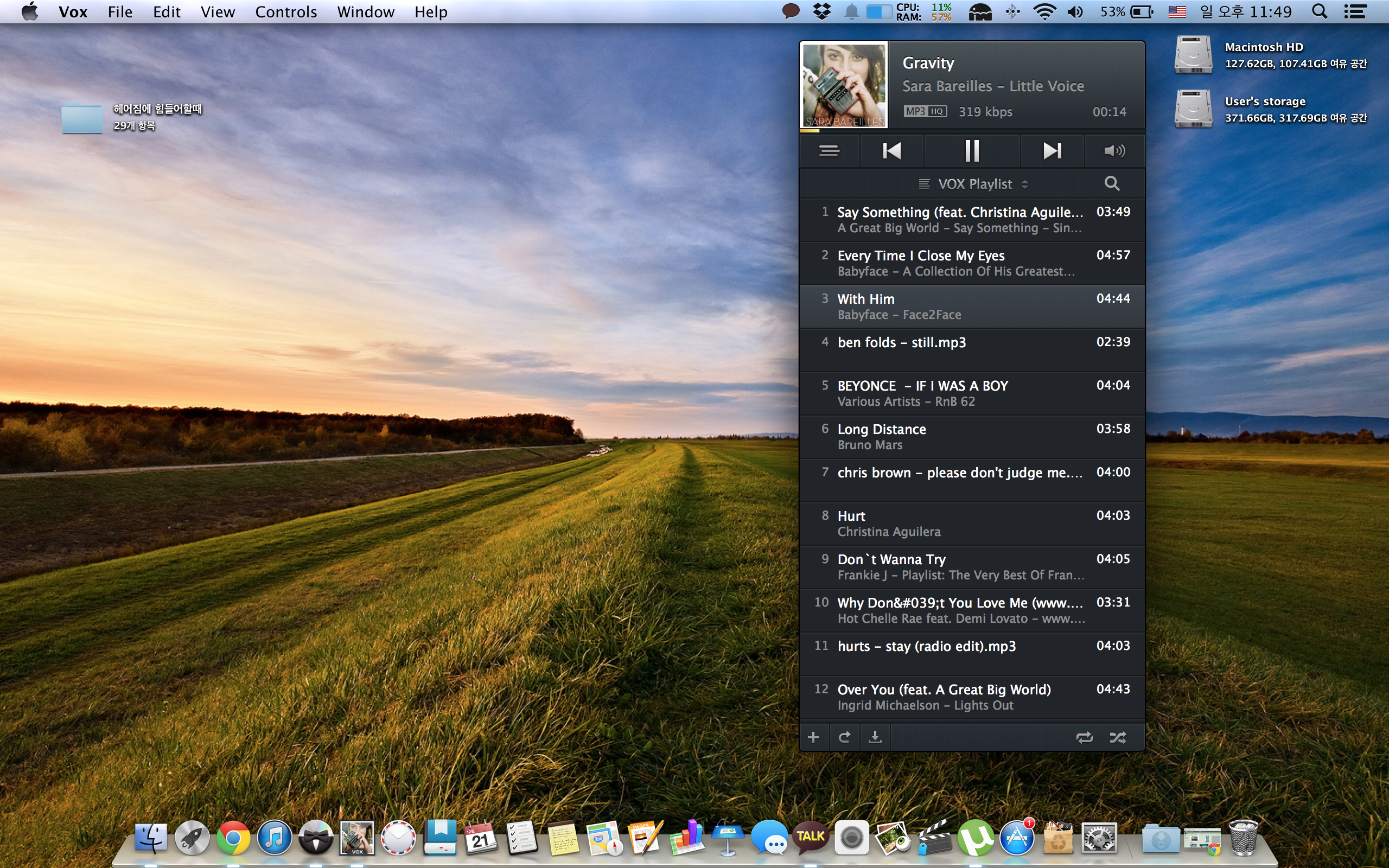1389x868 pixels.
Task: Select the track With Him
Action: click(972, 307)
